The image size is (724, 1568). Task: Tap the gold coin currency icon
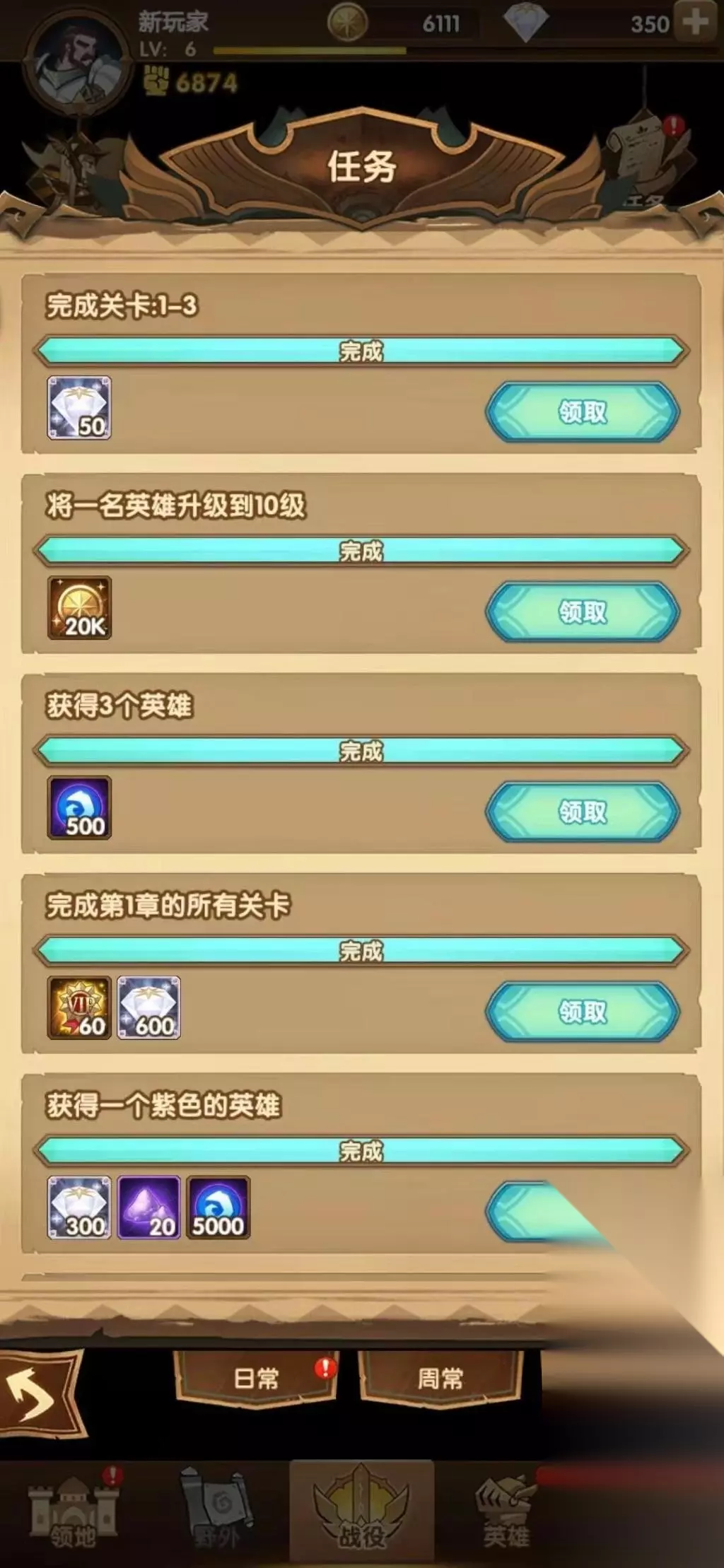pyautogui.click(x=347, y=22)
